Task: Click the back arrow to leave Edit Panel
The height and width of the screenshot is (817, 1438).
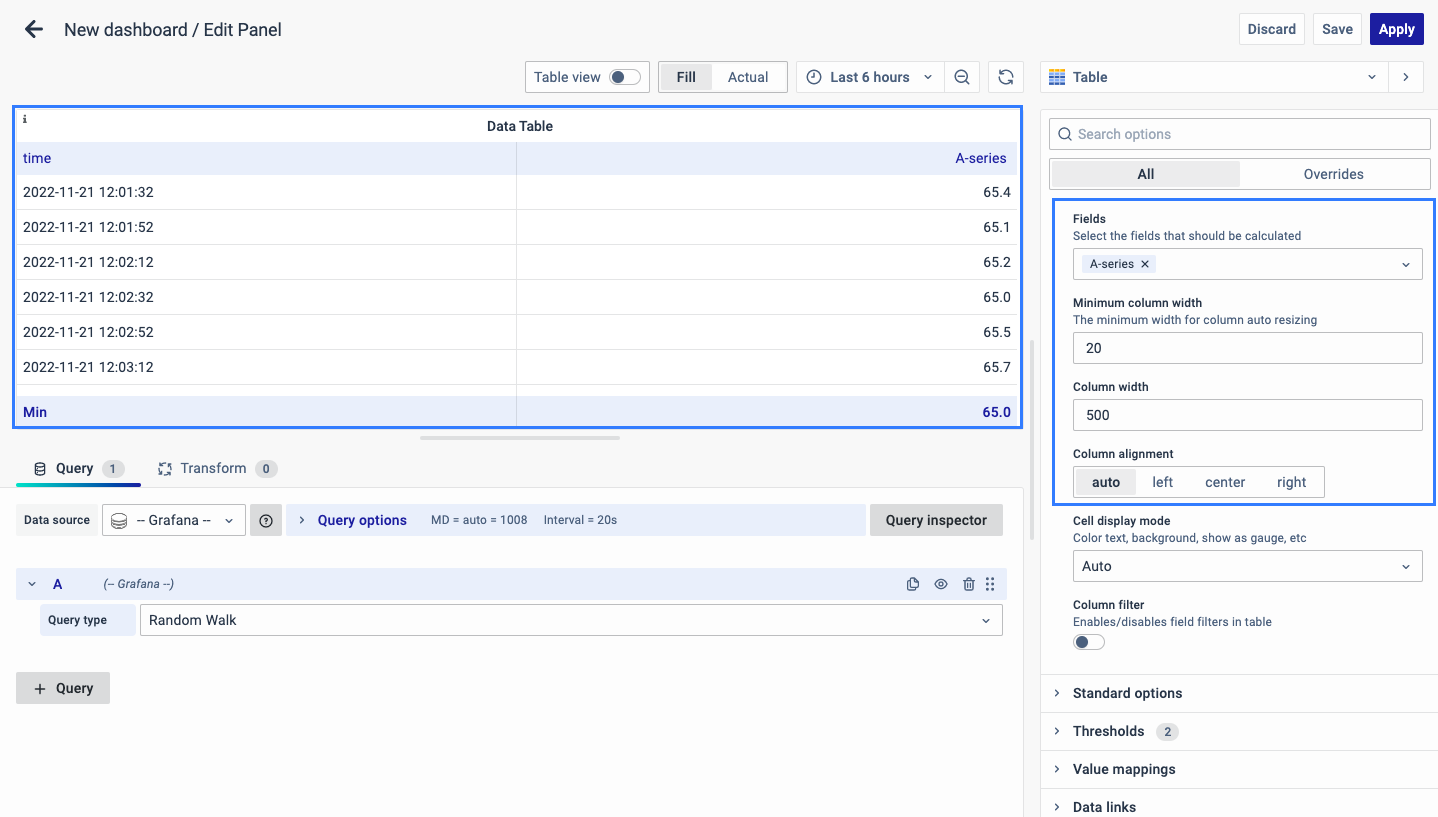Action: point(34,30)
